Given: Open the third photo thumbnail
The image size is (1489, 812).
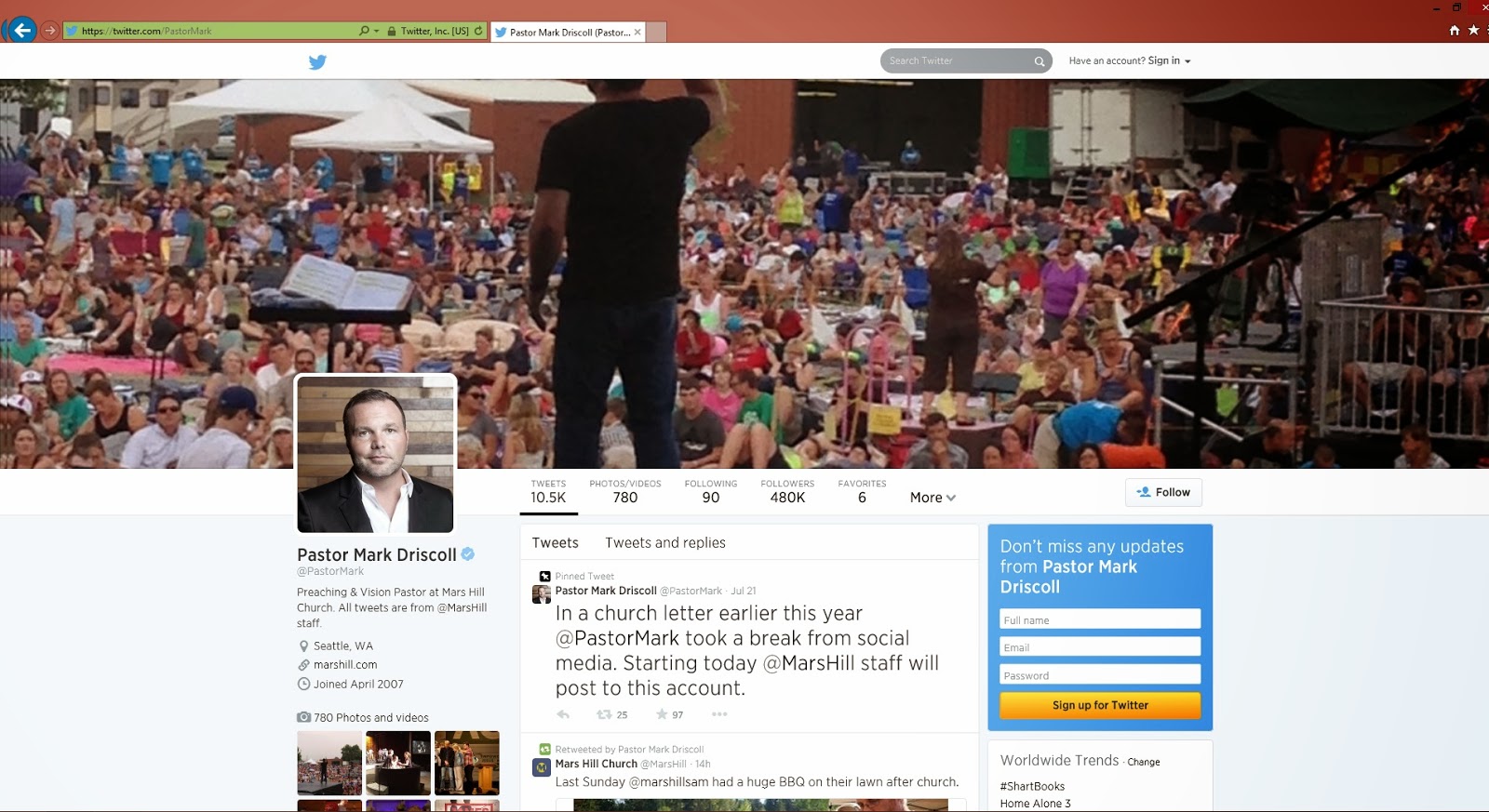Looking at the screenshot, I should [467, 763].
